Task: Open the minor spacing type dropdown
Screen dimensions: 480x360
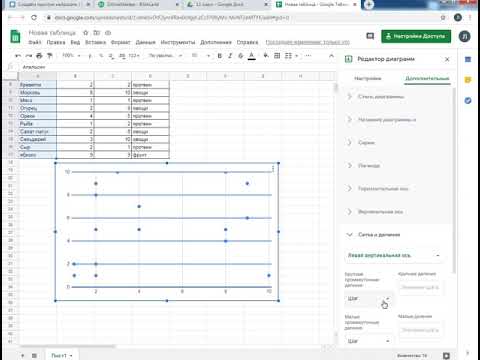Action: click(x=368, y=341)
